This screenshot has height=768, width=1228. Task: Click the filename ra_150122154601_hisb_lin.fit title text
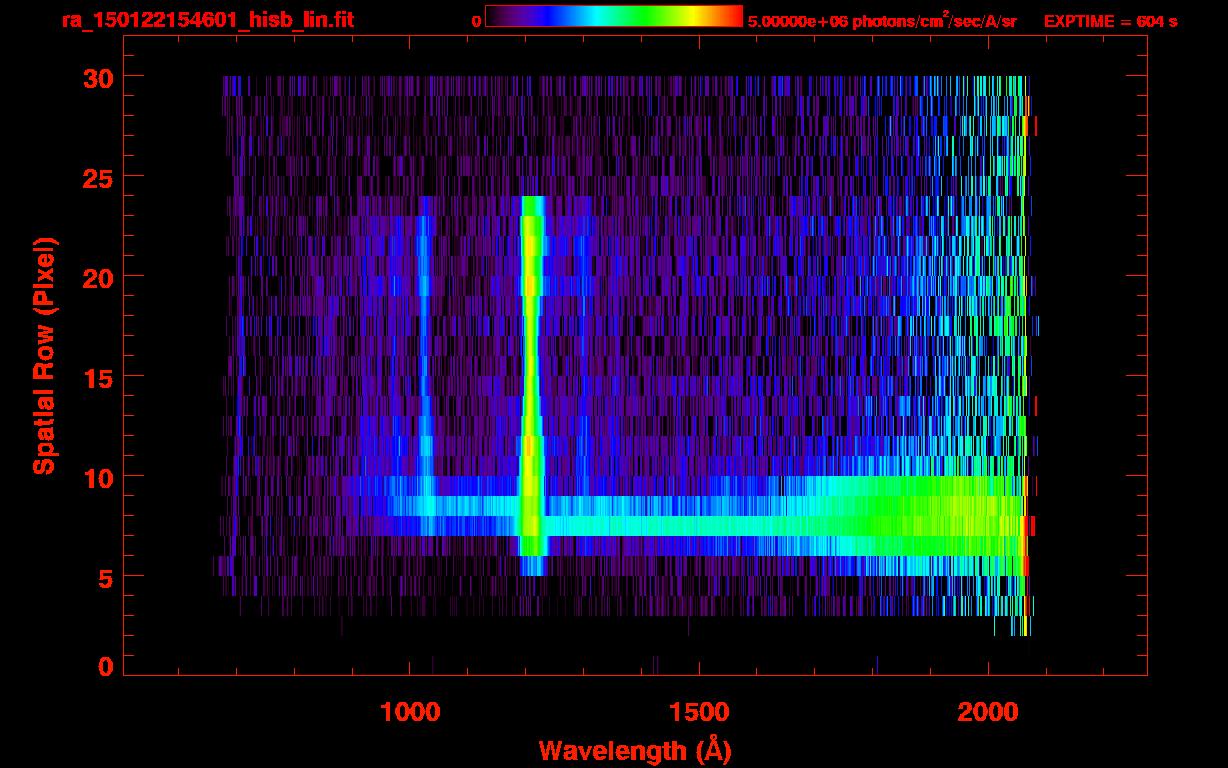click(x=207, y=20)
